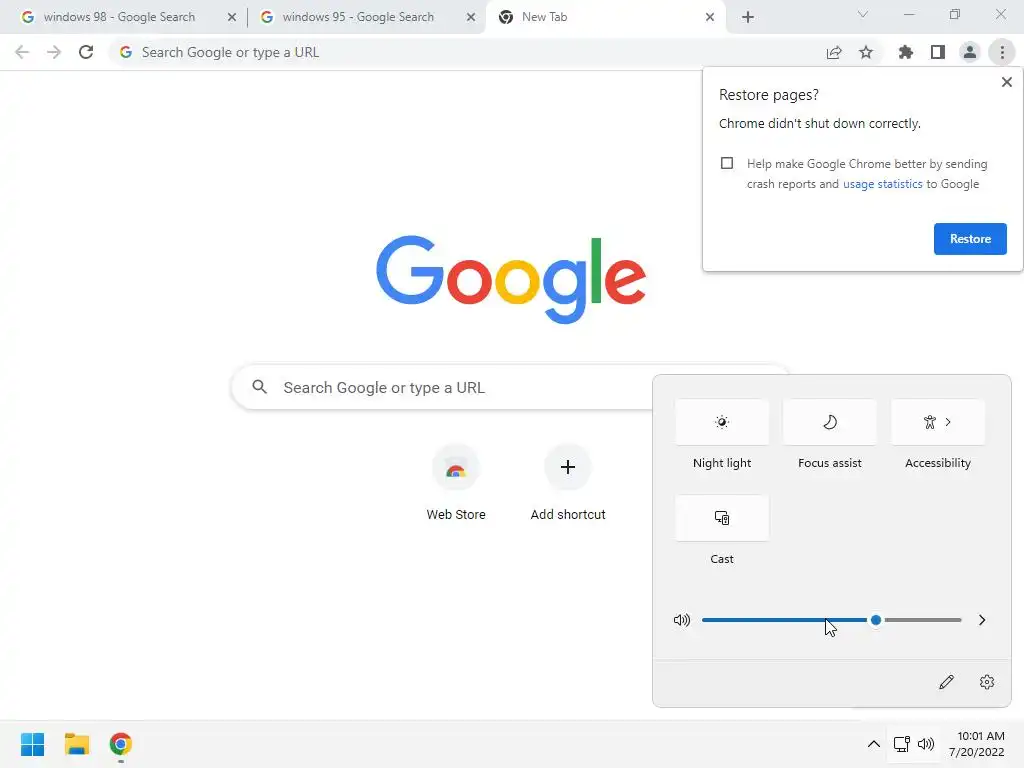1024x768 pixels.
Task: Open the side panel icon
Action: click(938, 52)
